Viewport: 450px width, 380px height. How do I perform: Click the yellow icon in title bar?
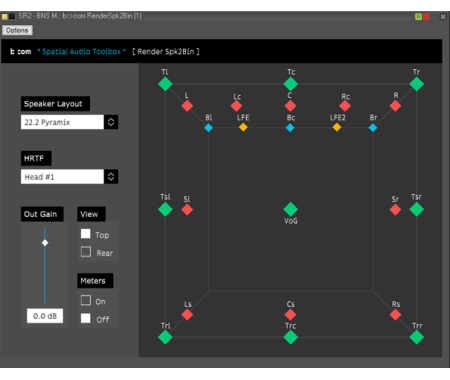4,16
